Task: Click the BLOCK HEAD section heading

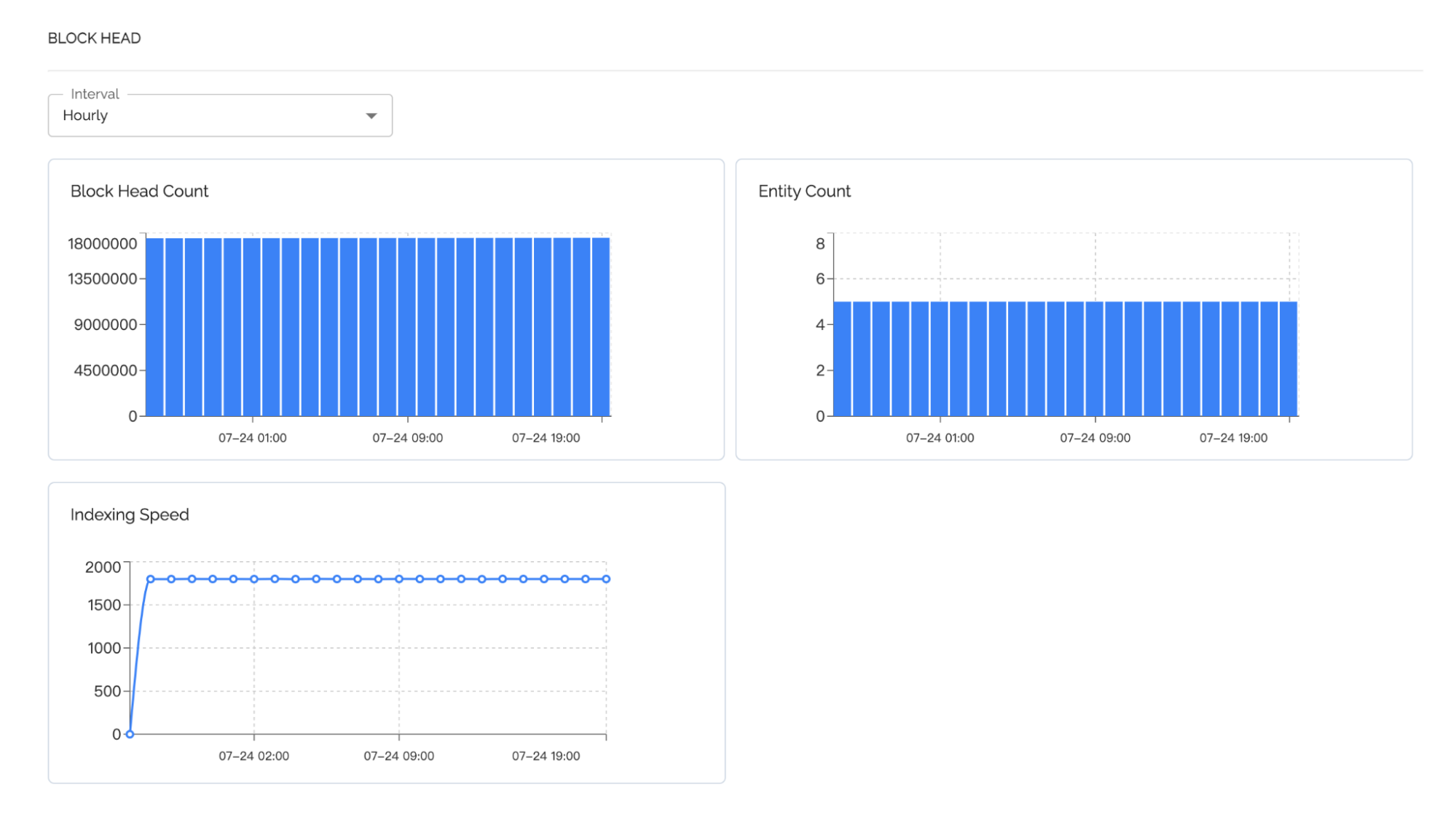Action: (94, 38)
